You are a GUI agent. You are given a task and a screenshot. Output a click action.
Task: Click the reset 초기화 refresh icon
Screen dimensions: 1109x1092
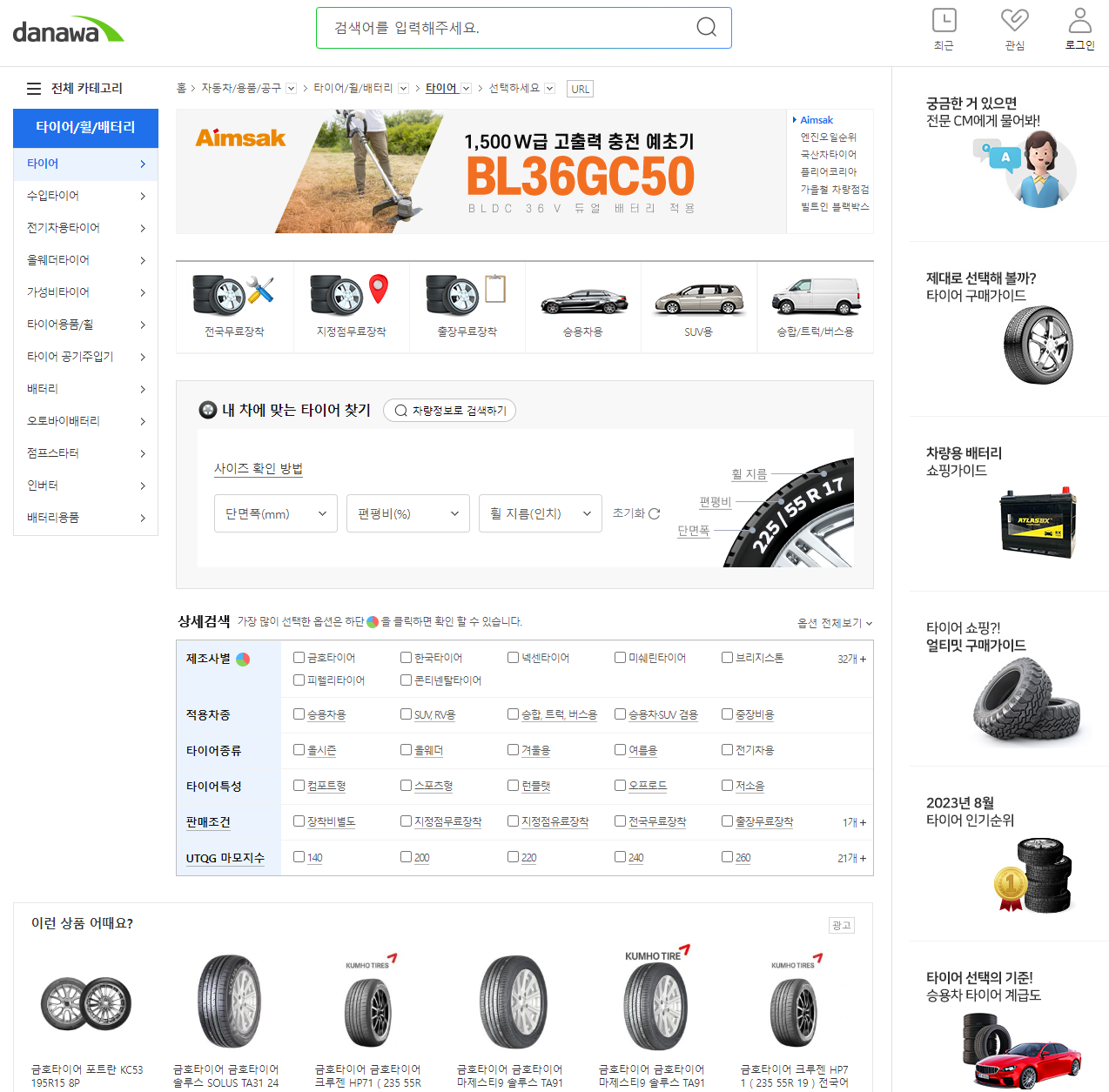pyautogui.click(x=655, y=513)
